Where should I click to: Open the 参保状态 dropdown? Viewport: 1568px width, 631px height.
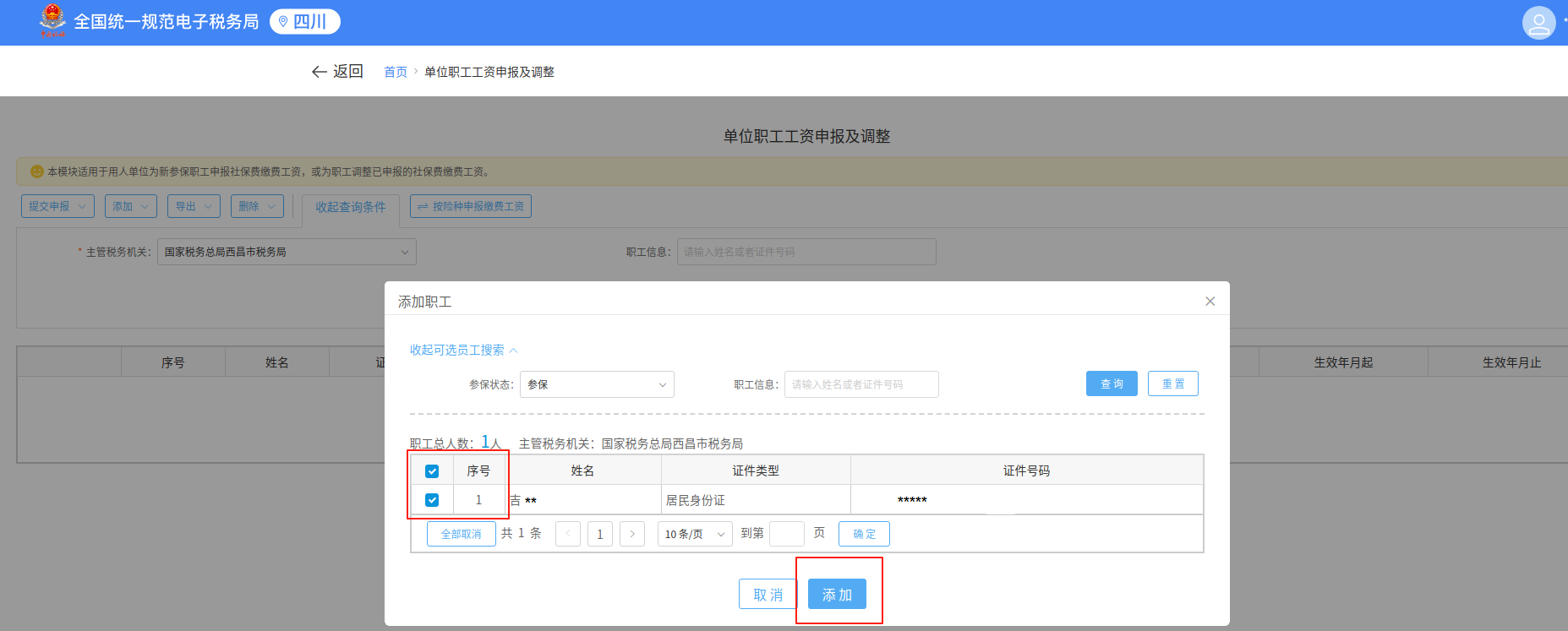(597, 384)
